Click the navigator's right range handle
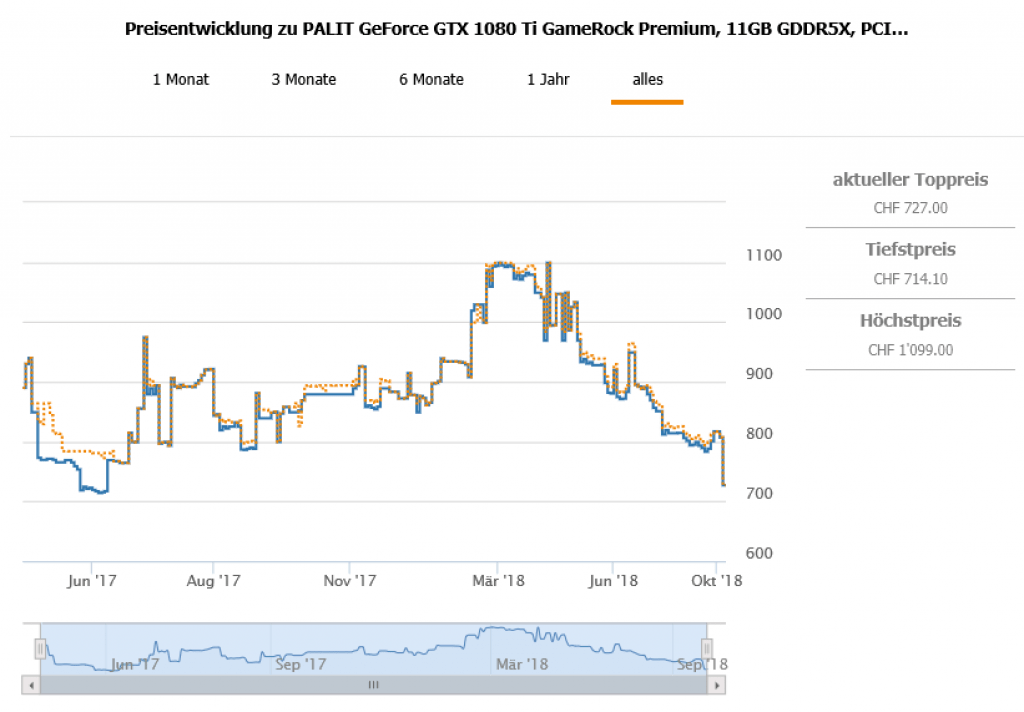 pyautogui.click(x=706, y=648)
